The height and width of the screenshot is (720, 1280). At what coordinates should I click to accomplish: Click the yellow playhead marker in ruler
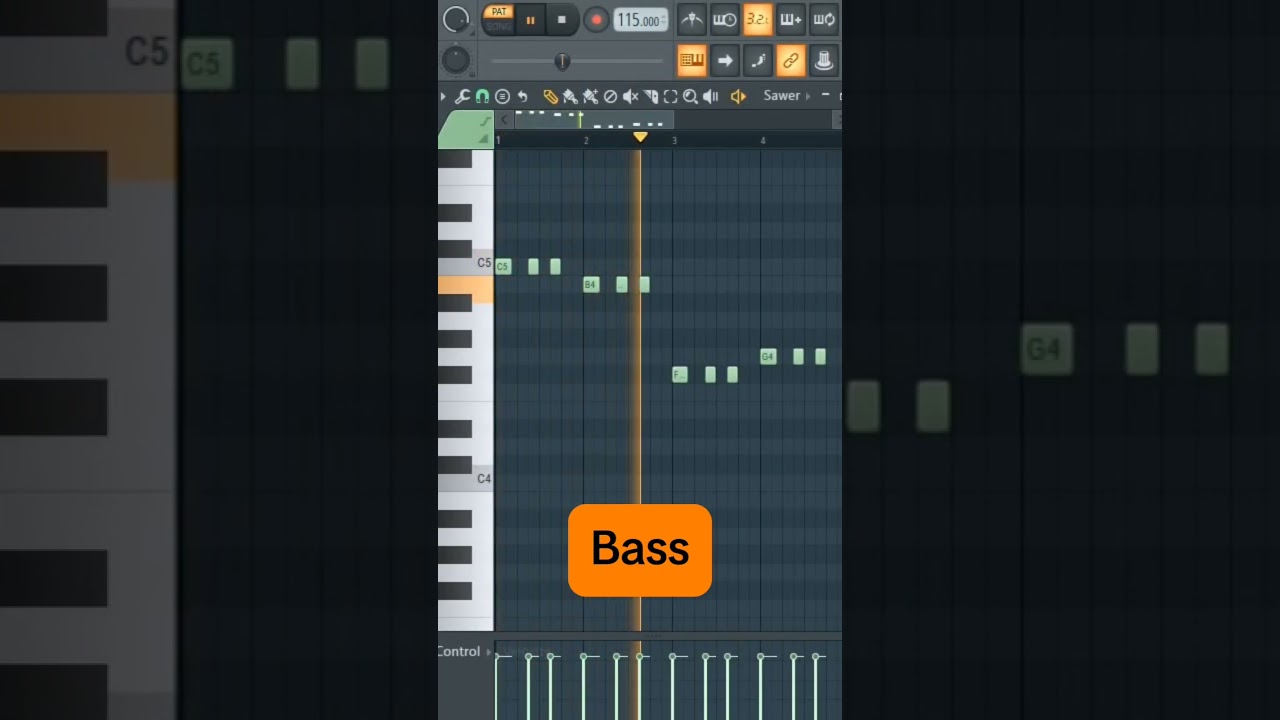(640, 137)
